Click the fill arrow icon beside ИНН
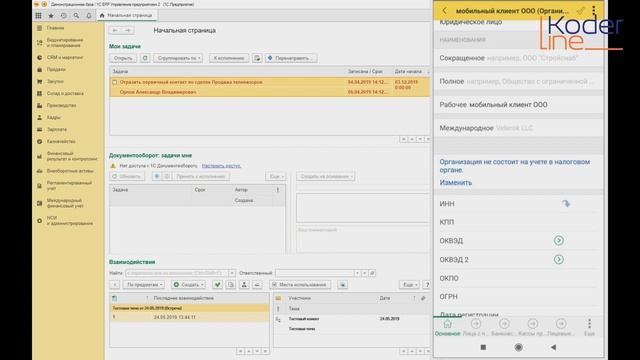This screenshot has width=640, height=360. pos(566,203)
